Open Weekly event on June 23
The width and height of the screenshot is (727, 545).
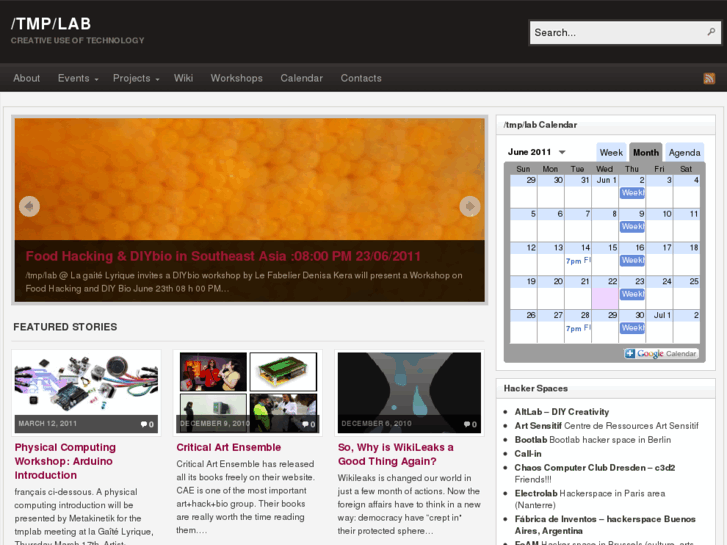632,294
